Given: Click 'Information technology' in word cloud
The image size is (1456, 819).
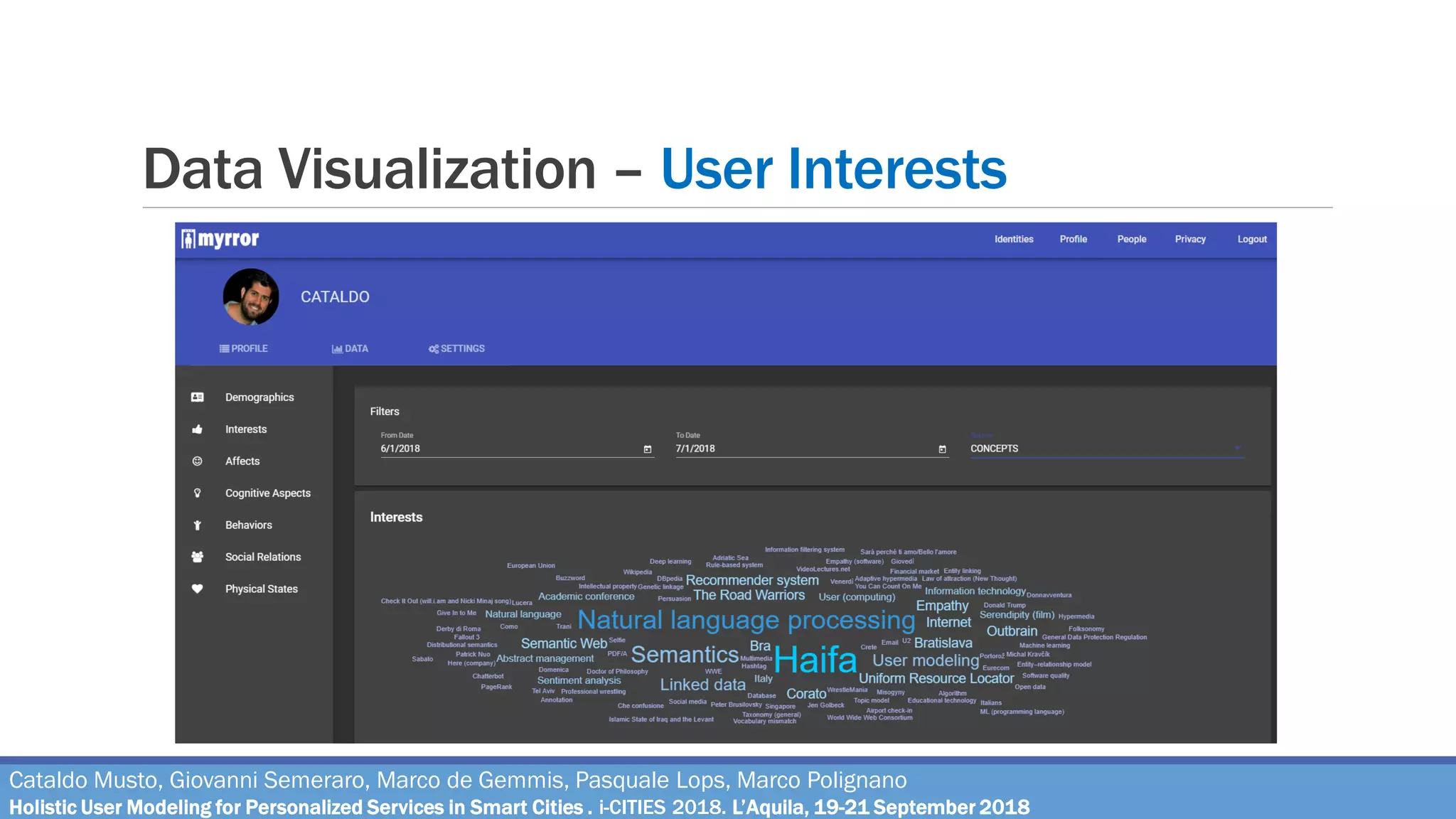Looking at the screenshot, I should pyautogui.click(x=975, y=591).
